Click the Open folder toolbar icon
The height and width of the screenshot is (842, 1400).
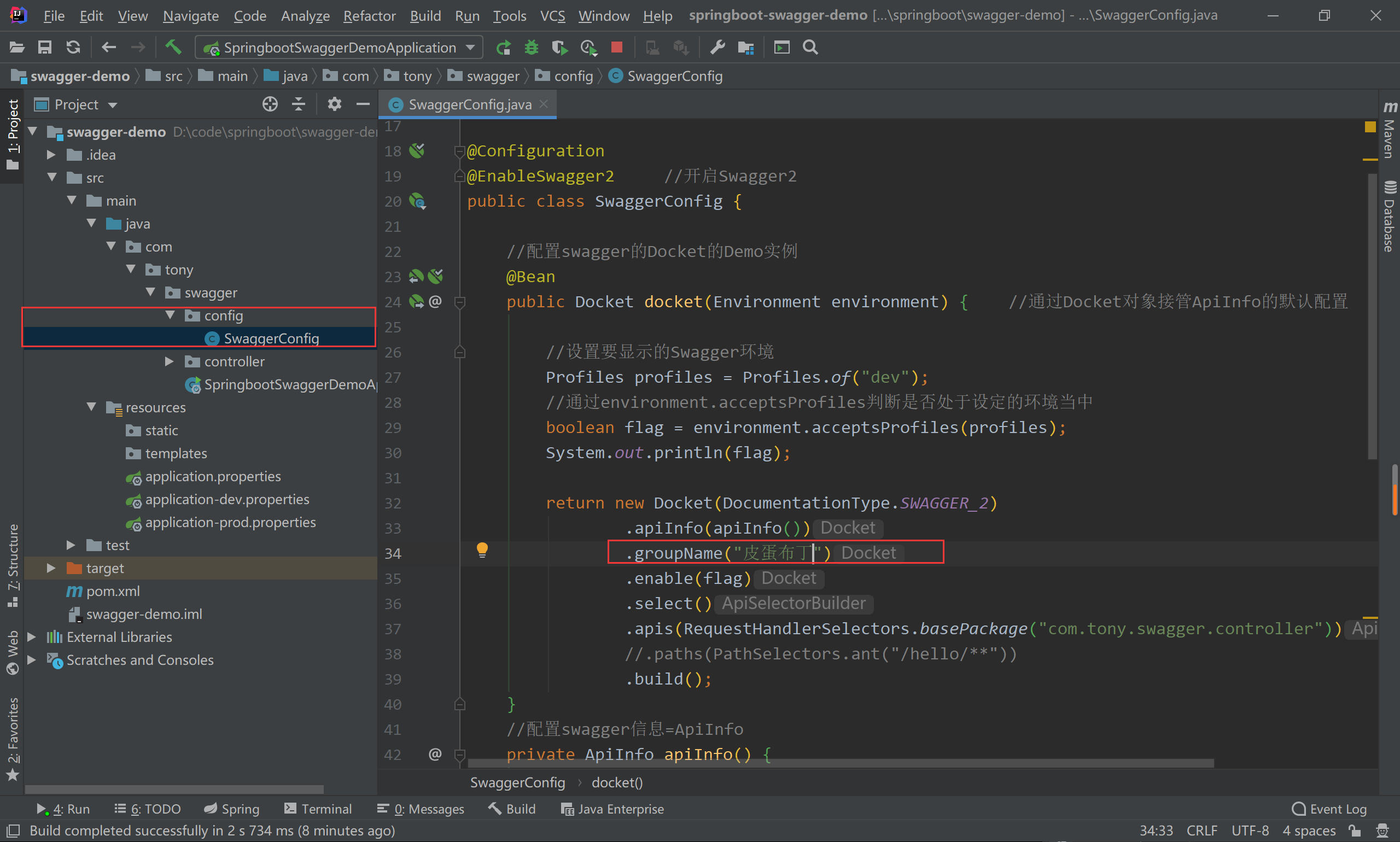(17, 47)
